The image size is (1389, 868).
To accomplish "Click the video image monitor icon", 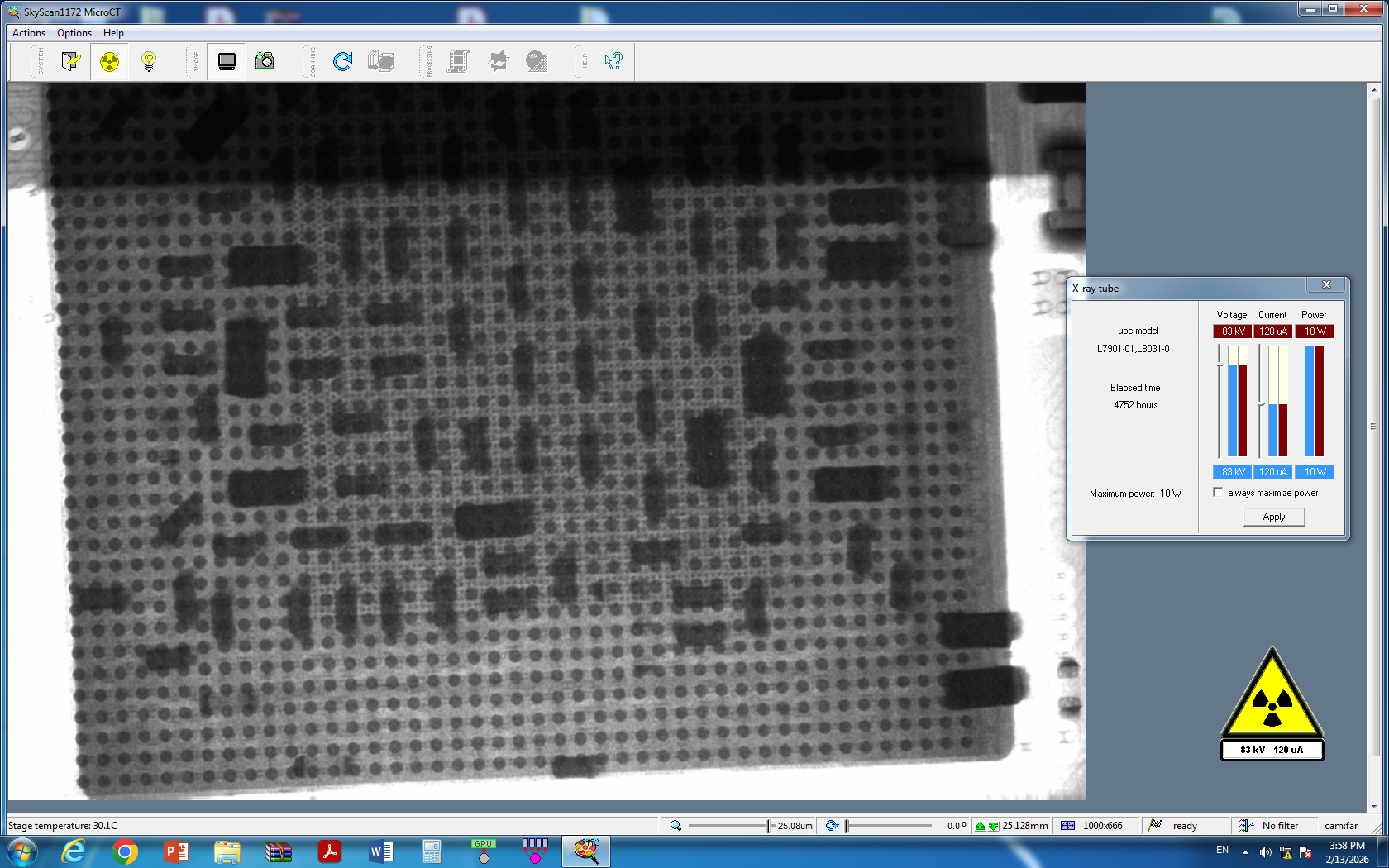I will (x=227, y=61).
